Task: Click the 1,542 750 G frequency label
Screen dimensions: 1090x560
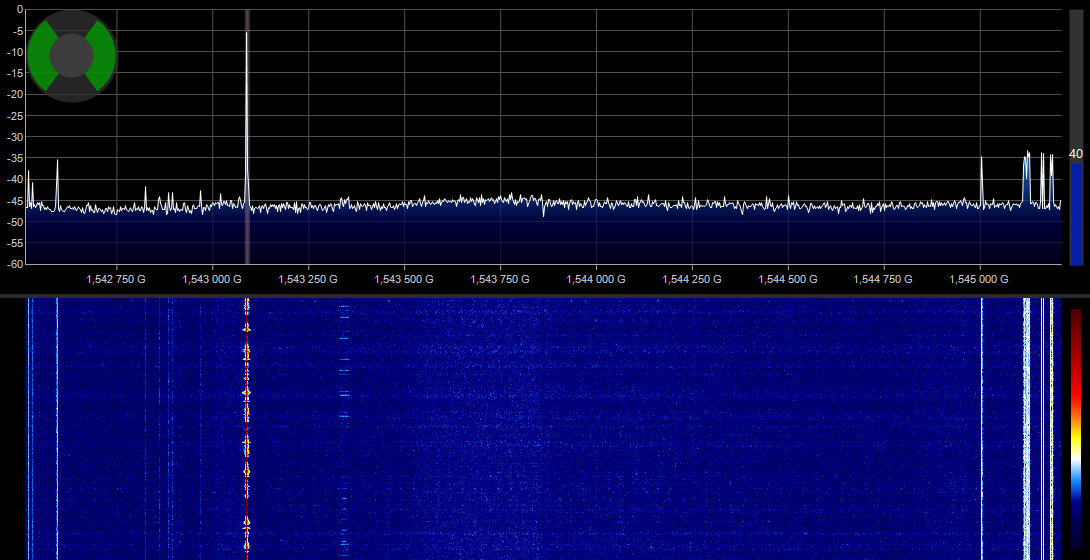Action: click(116, 279)
